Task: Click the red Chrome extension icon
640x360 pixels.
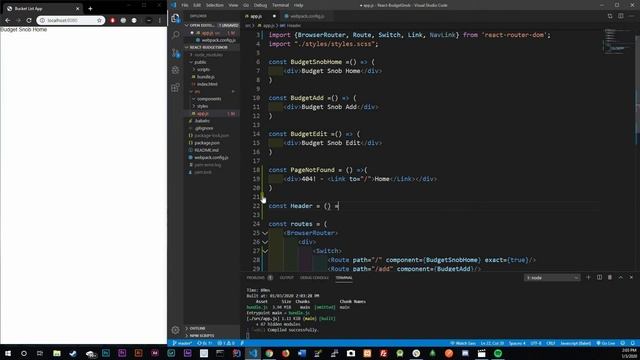Action: [113, 20]
